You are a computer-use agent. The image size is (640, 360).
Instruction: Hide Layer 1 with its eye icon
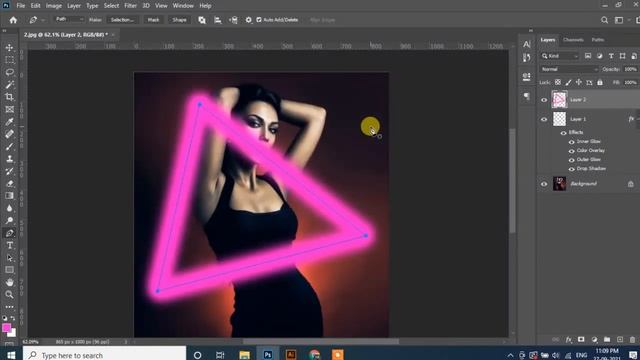544,120
